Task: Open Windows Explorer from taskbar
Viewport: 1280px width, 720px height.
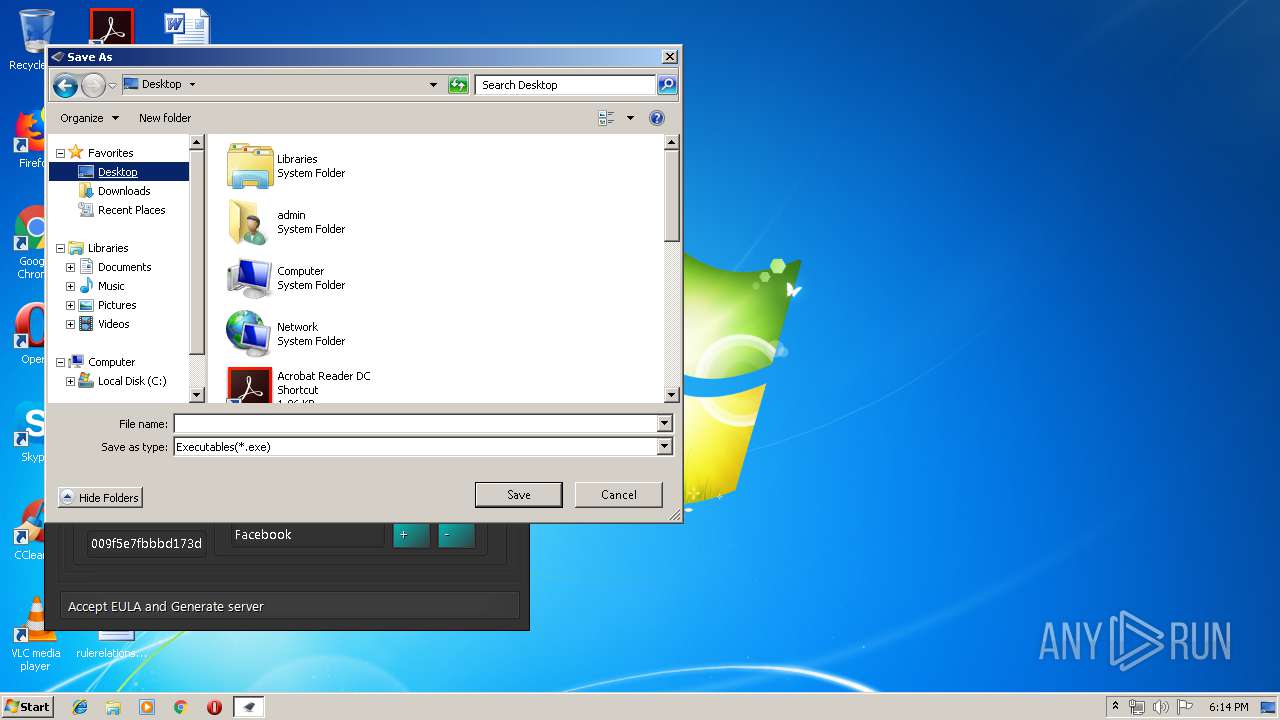Action: tap(113, 707)
